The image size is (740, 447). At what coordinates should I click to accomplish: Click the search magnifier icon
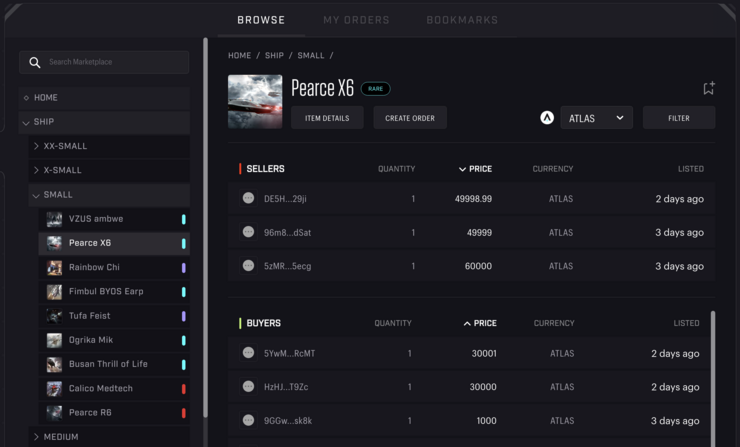[x=34, y=62]
